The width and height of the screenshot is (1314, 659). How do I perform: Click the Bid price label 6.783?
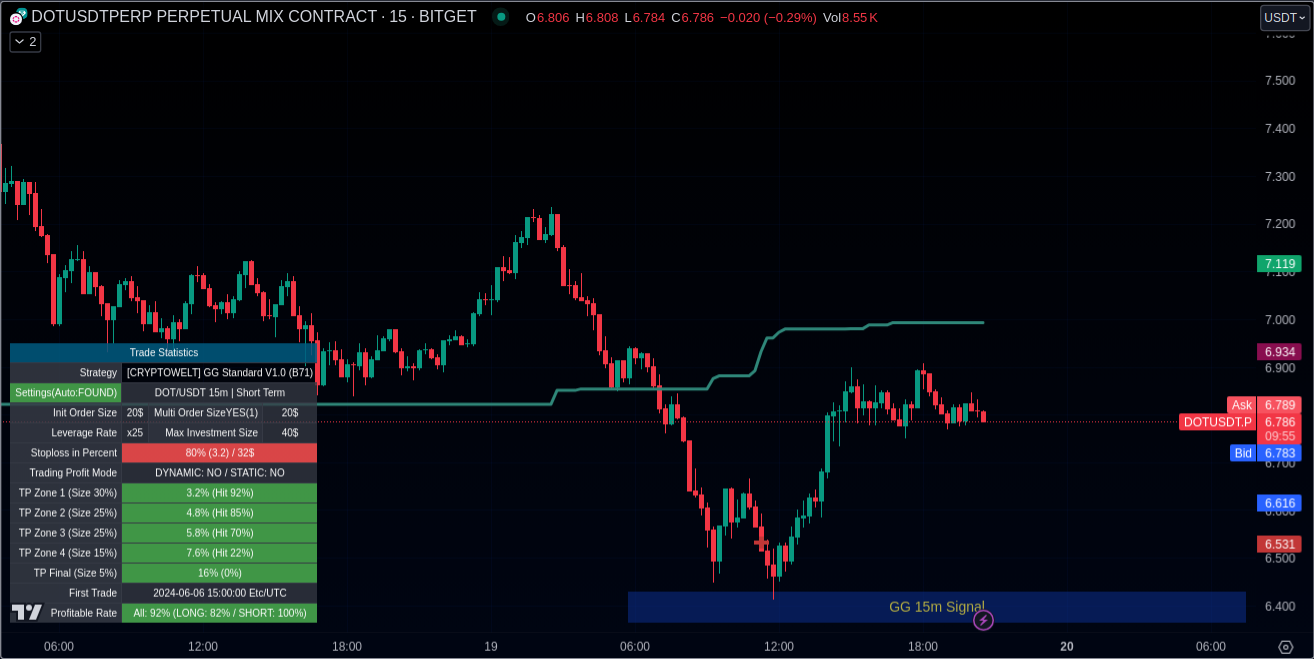(x=1279, y=453)
